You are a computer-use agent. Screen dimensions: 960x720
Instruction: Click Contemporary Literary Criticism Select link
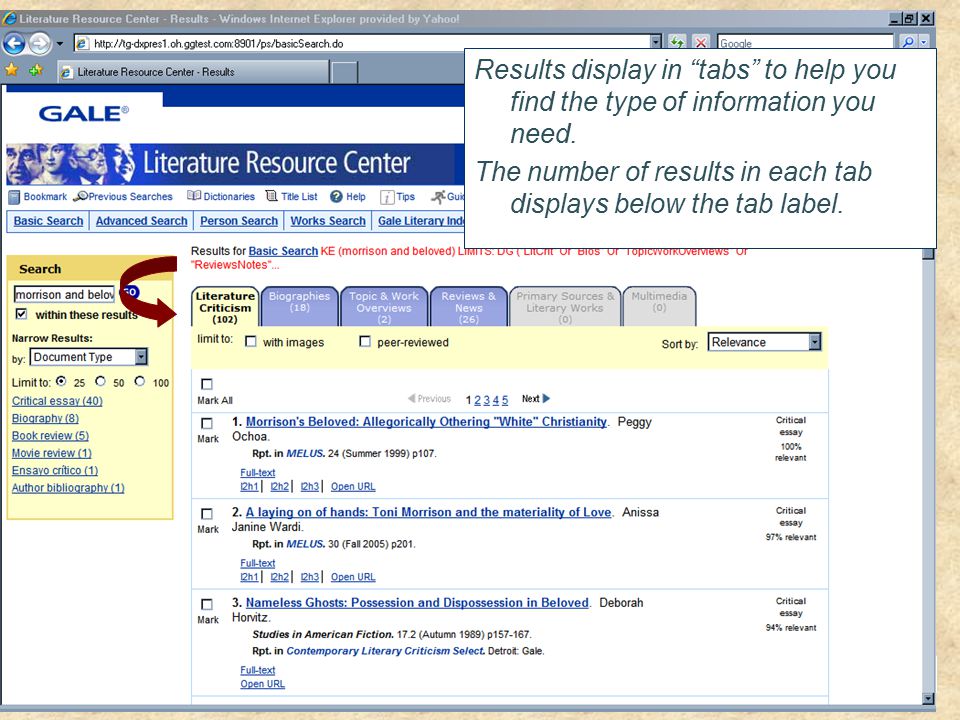(386, 651)
